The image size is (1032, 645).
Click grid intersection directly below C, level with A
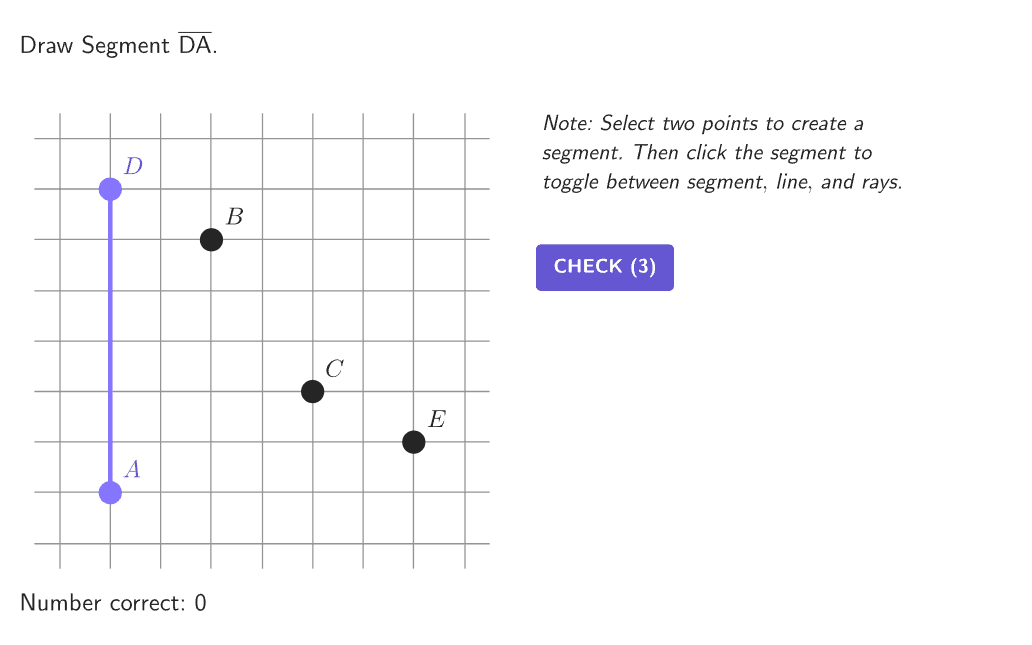coord(312,492)
